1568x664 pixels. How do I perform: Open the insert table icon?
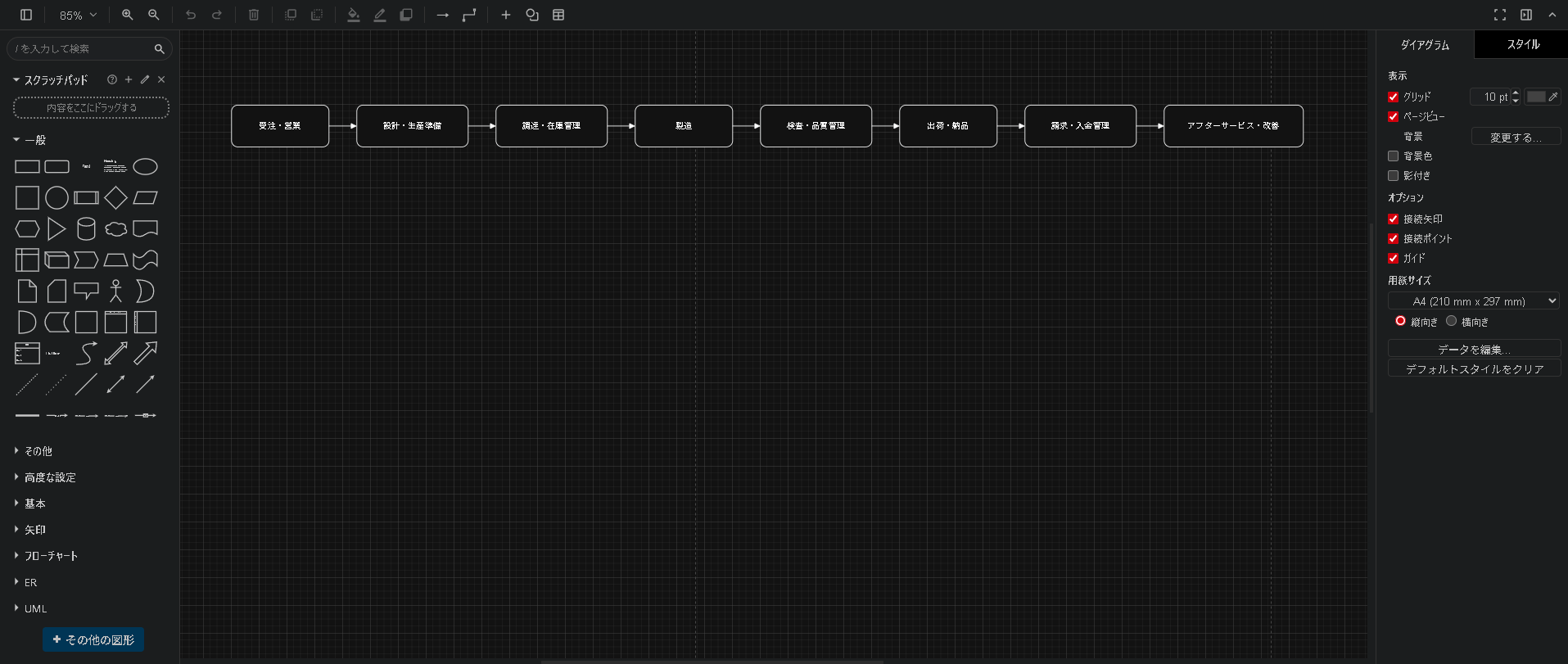pyautogui.click(x=558, y=15)
